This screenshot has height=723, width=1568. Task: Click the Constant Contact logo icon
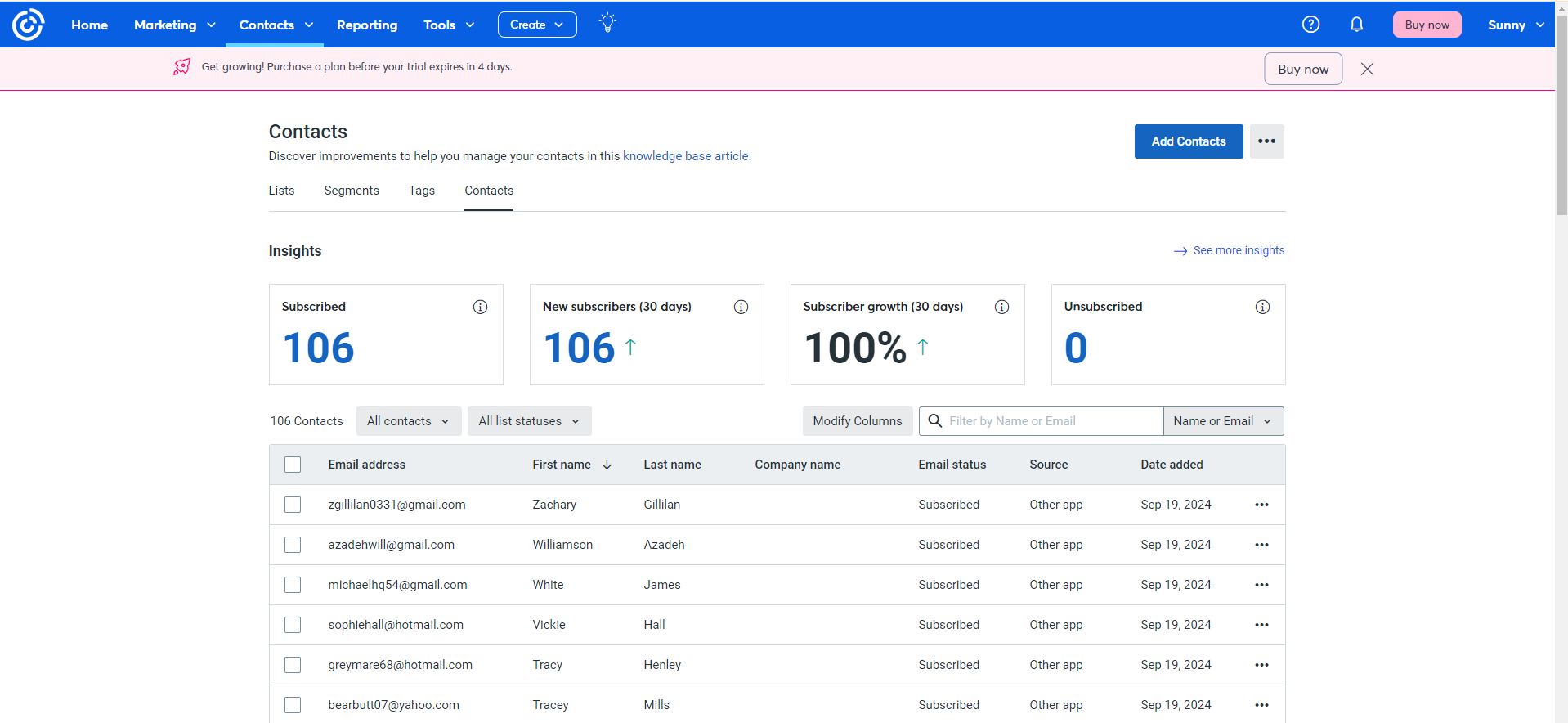(28, 25)
